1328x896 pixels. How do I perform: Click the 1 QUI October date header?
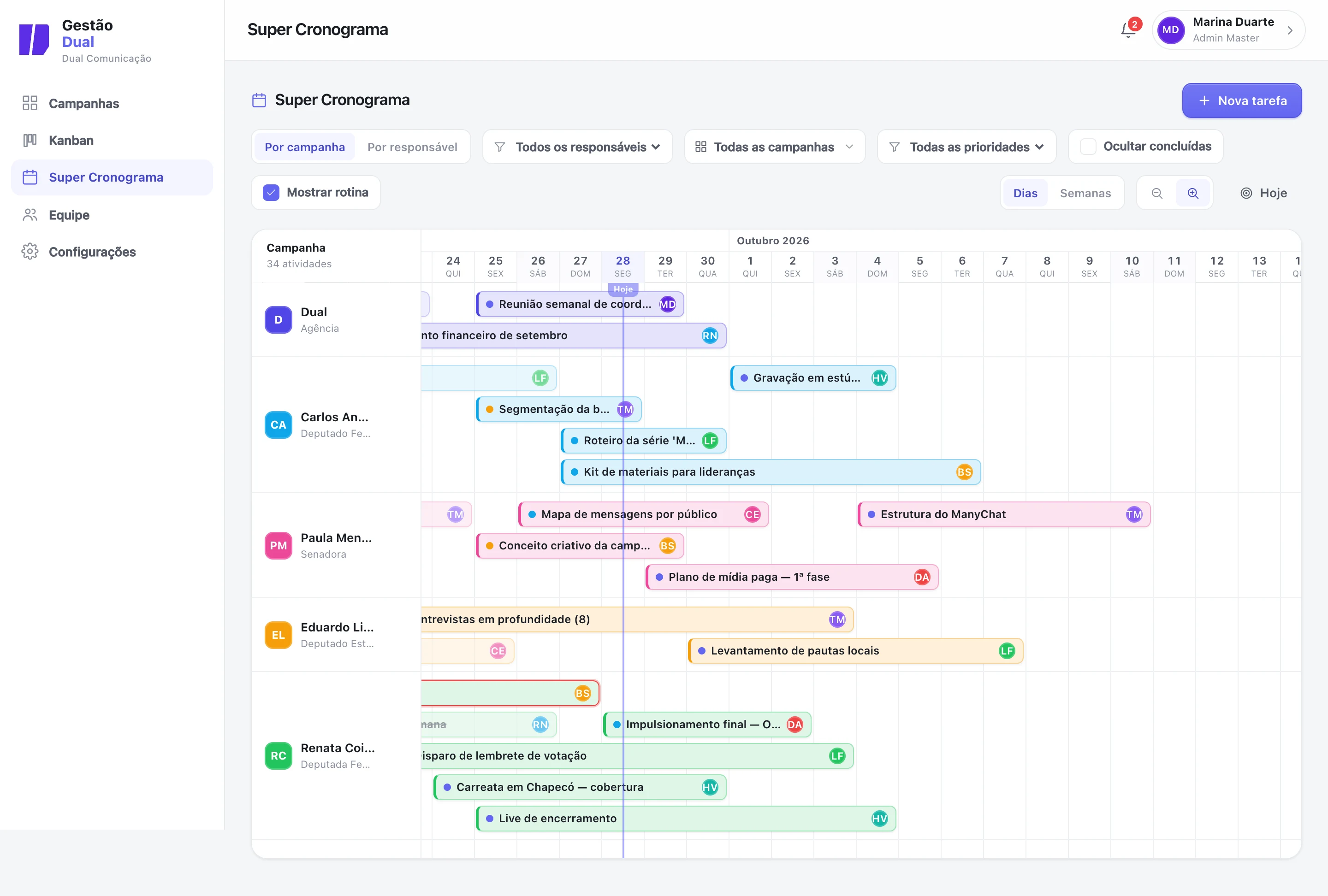pos(750,266)
